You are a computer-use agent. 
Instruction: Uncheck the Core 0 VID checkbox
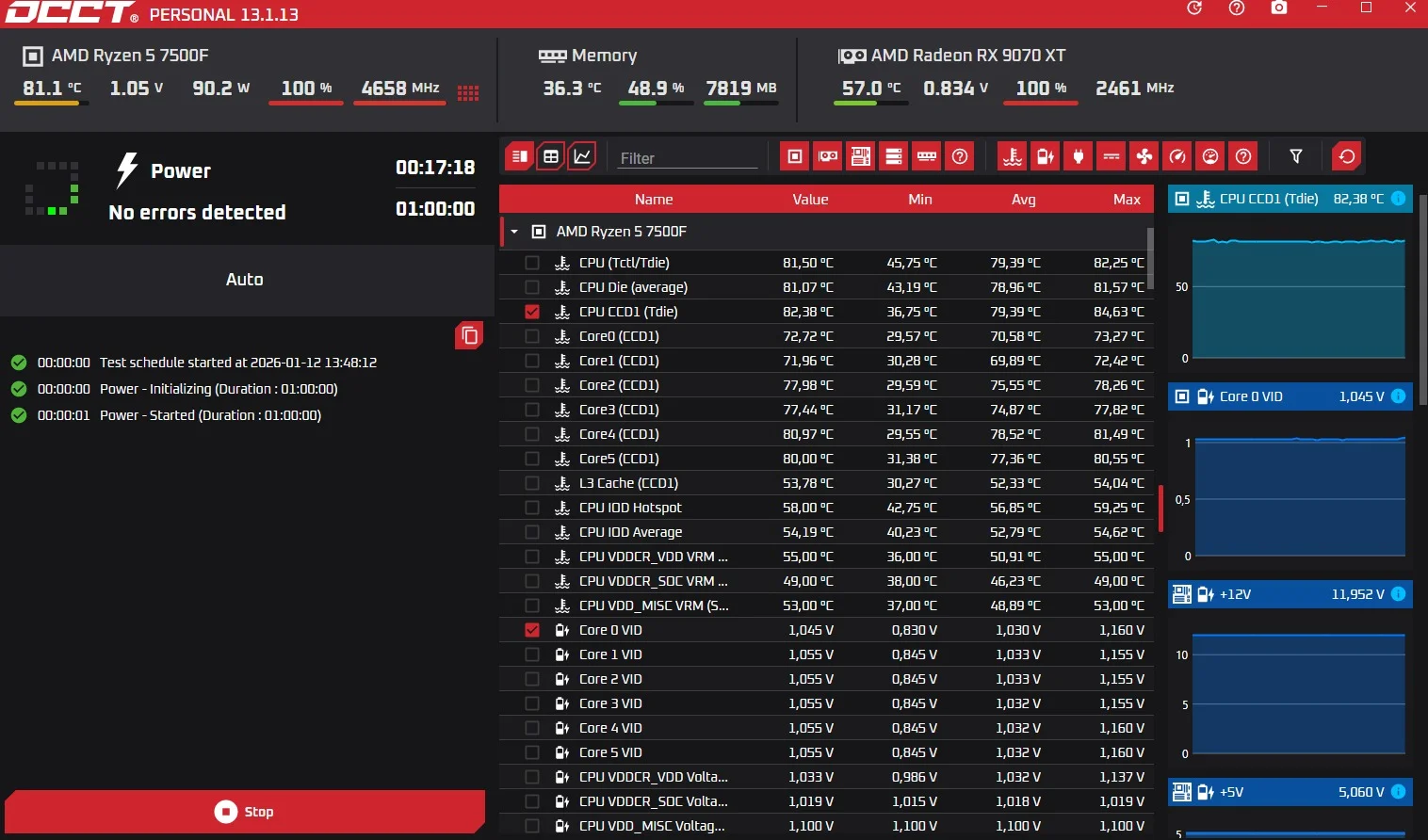tap(532, 630)
